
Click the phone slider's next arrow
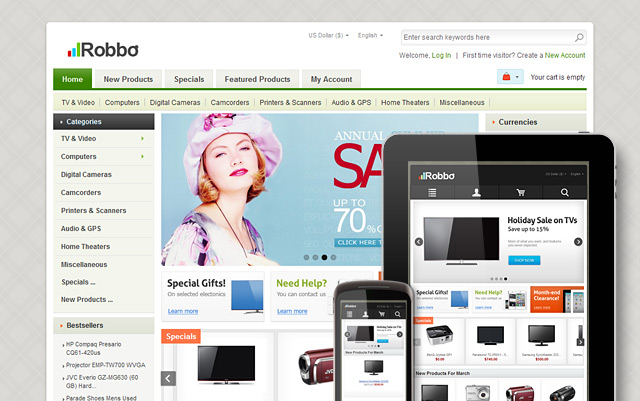click(x=400, y=334)
